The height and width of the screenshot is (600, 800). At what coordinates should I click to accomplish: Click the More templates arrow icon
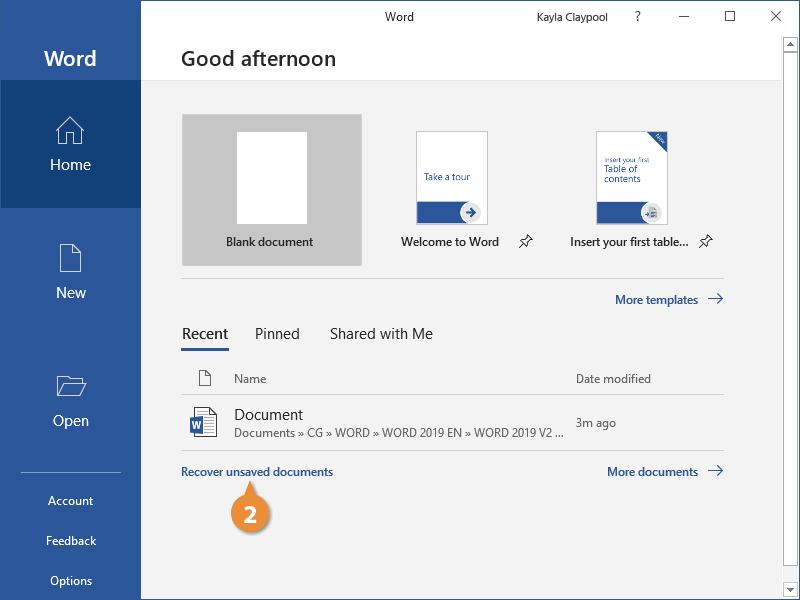point(716,299)
